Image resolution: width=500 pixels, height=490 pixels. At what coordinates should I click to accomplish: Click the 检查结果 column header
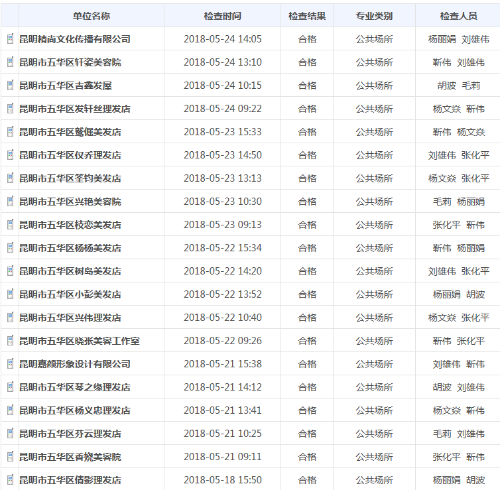307,16
